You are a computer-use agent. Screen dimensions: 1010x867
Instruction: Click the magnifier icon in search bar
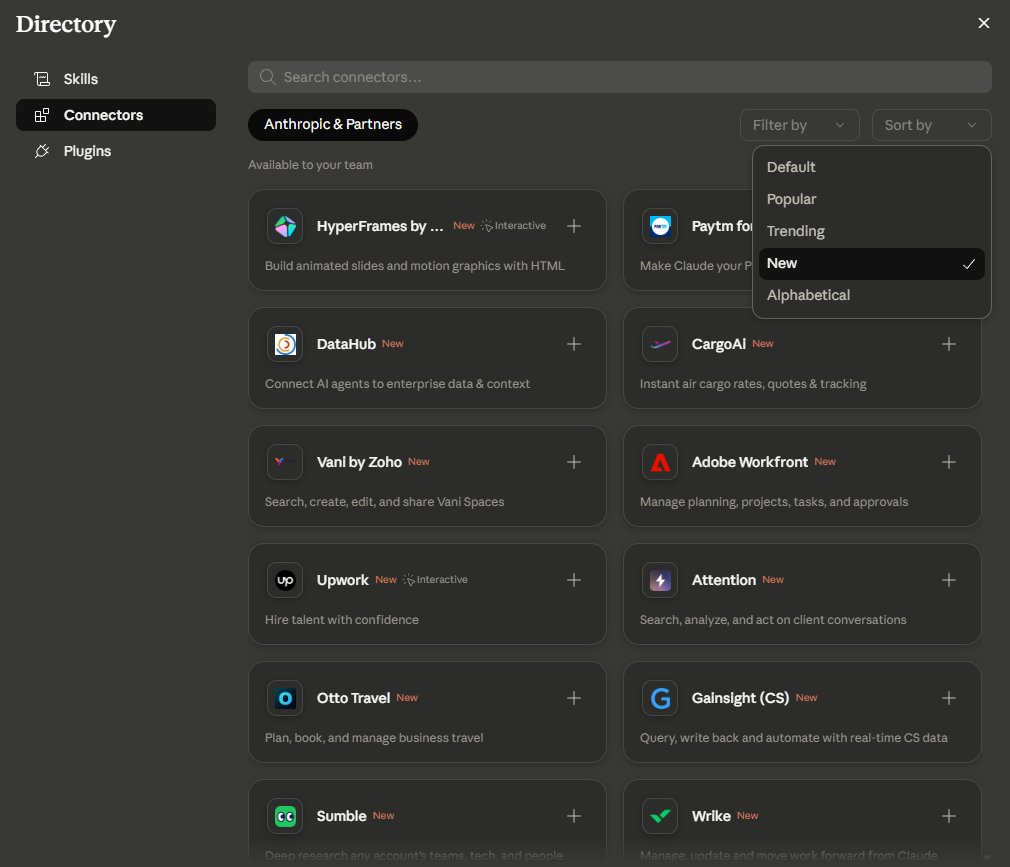(x=267, y=77)
